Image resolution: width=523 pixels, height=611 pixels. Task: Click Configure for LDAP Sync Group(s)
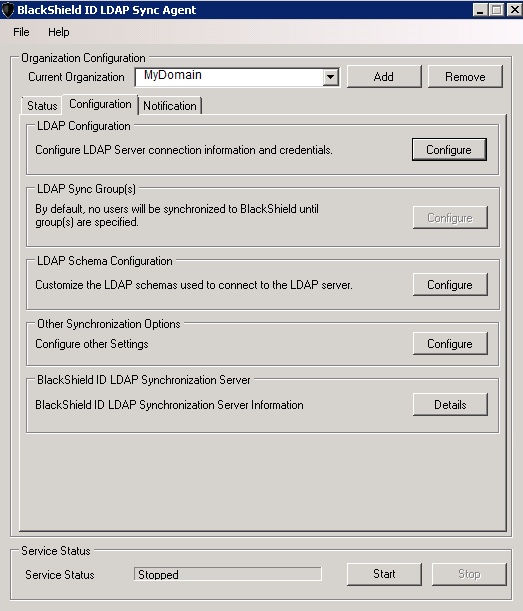pyautogui.click(x=450, y=217)
